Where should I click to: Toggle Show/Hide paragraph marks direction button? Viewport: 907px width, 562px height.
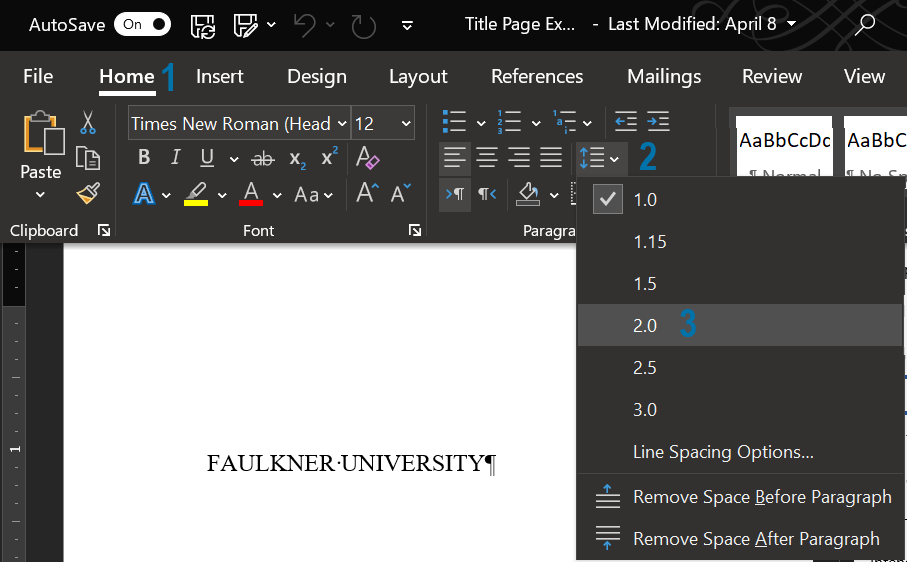click(x=455, y=194)
